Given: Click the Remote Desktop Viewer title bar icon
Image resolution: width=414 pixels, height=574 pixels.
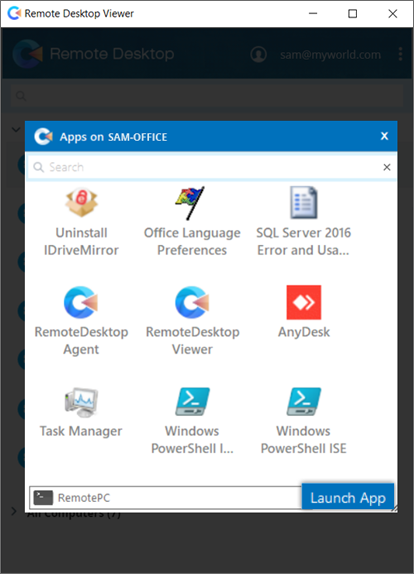Looking at the screenshot, I should coord(14,13).
